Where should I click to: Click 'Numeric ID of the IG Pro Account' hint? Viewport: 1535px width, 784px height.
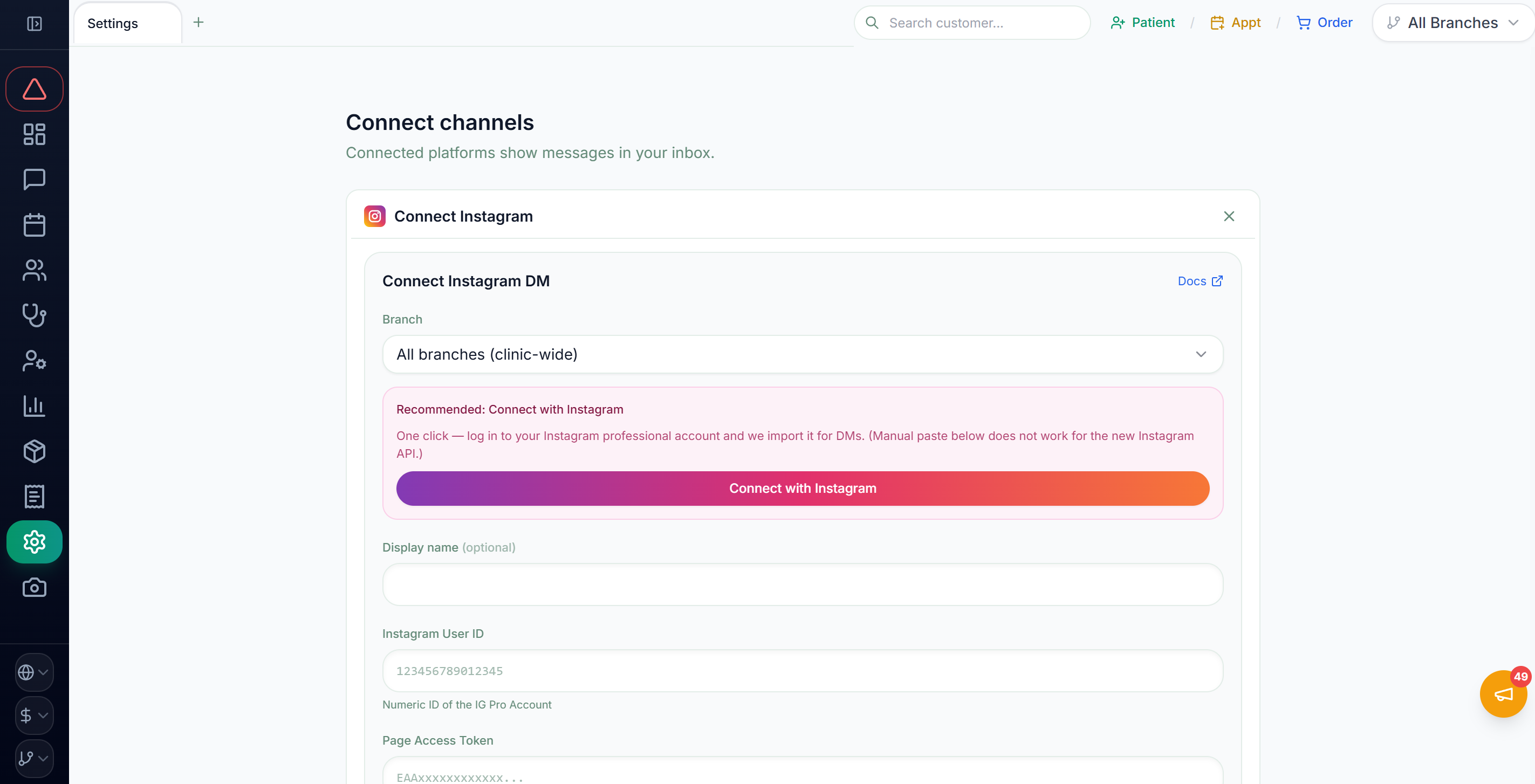point(467,705)
